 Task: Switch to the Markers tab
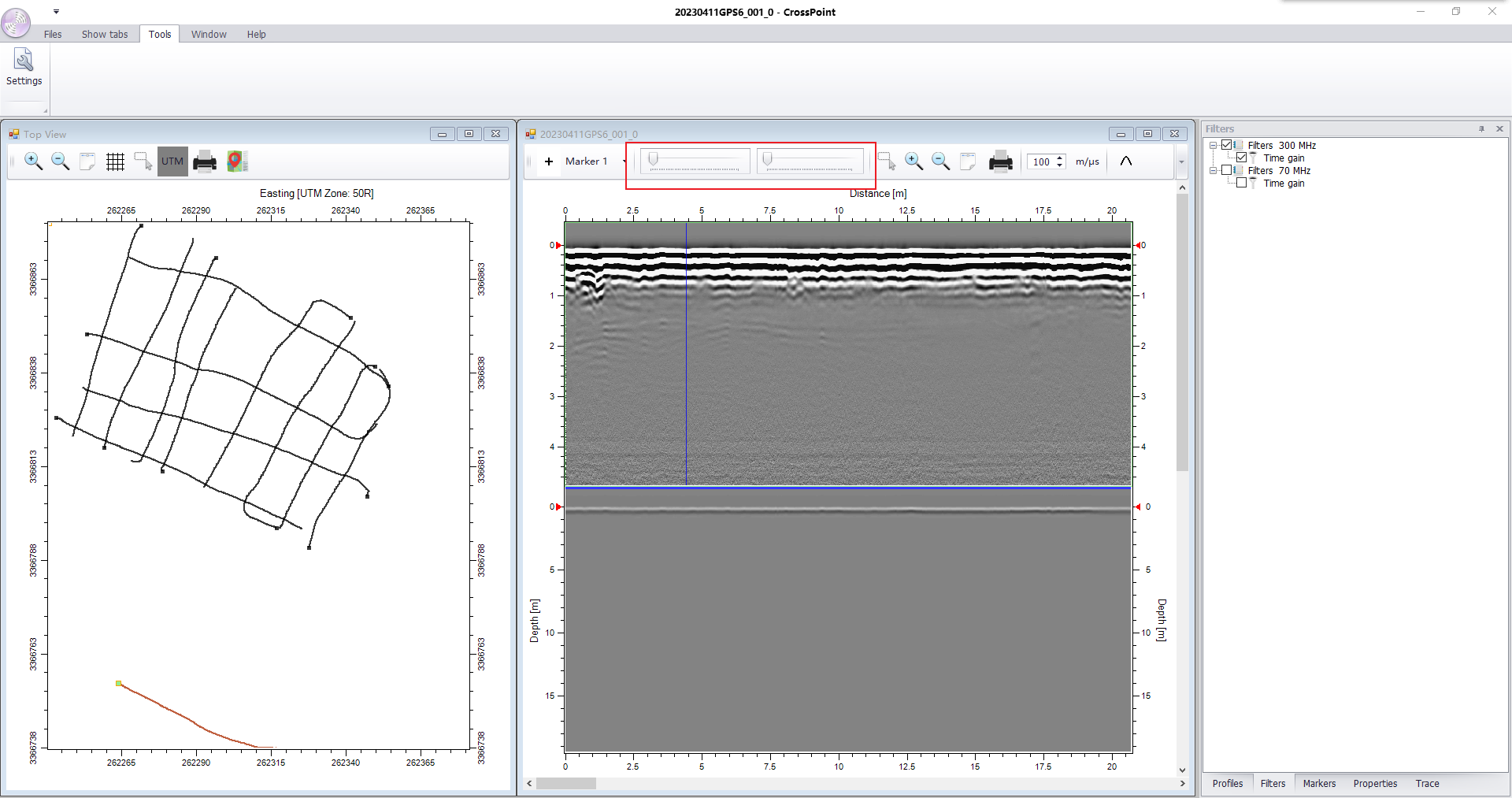1319,784
